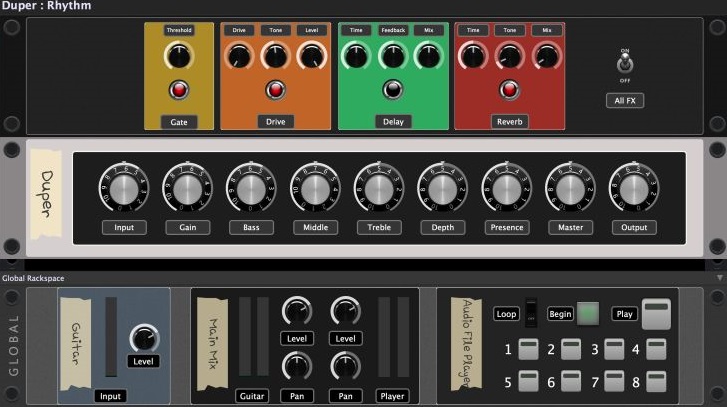
Task: Click the amp Treble knob
Action: pyautogui.click(x=379, y=188)
